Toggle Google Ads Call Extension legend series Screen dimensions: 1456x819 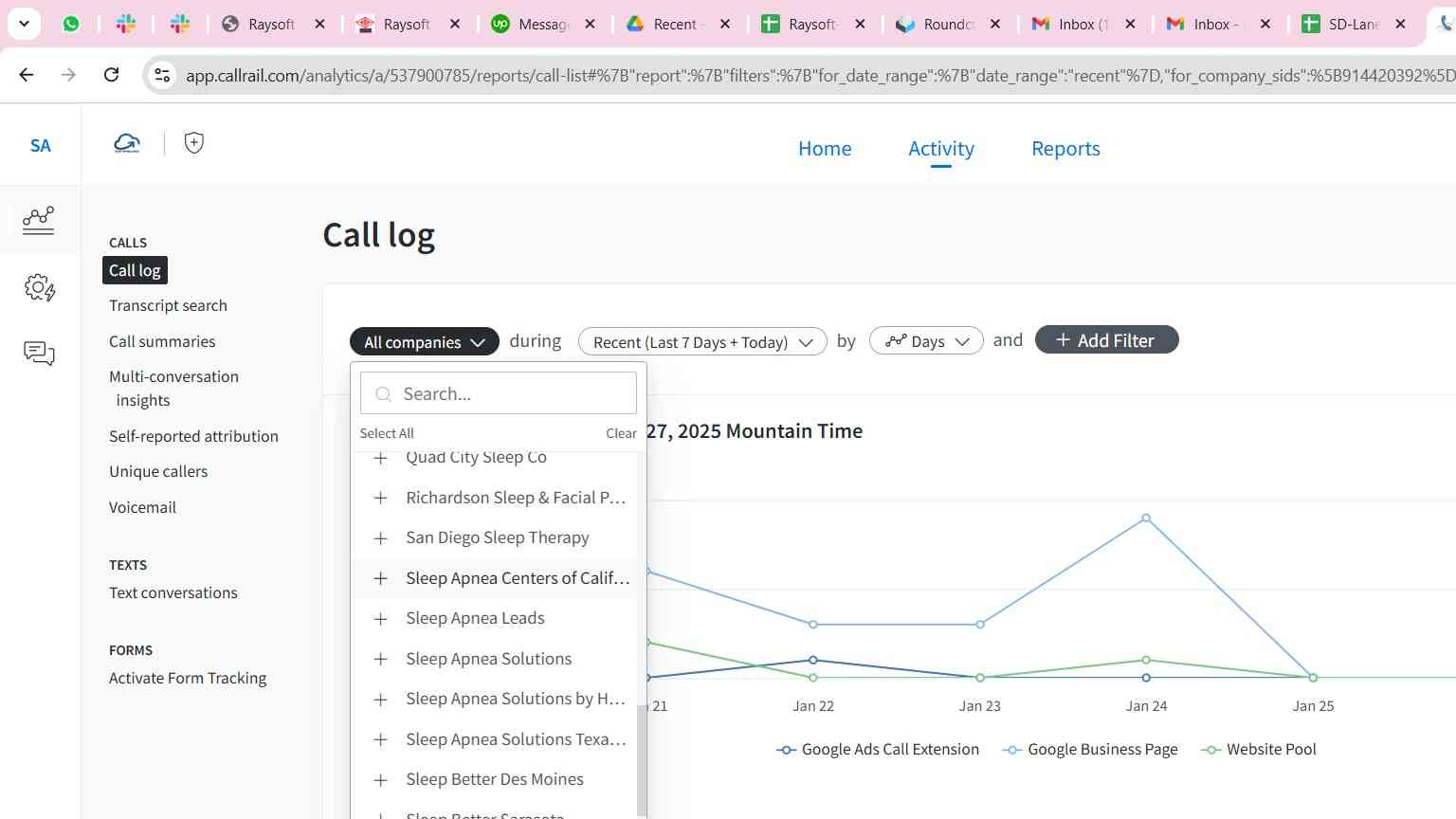point(878,749)
